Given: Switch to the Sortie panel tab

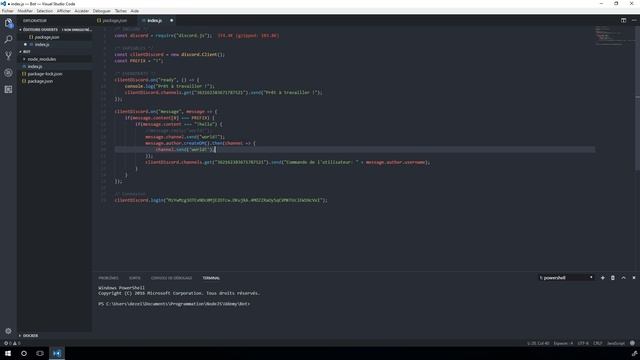Looking at the screenshot, I should (135, 278).
